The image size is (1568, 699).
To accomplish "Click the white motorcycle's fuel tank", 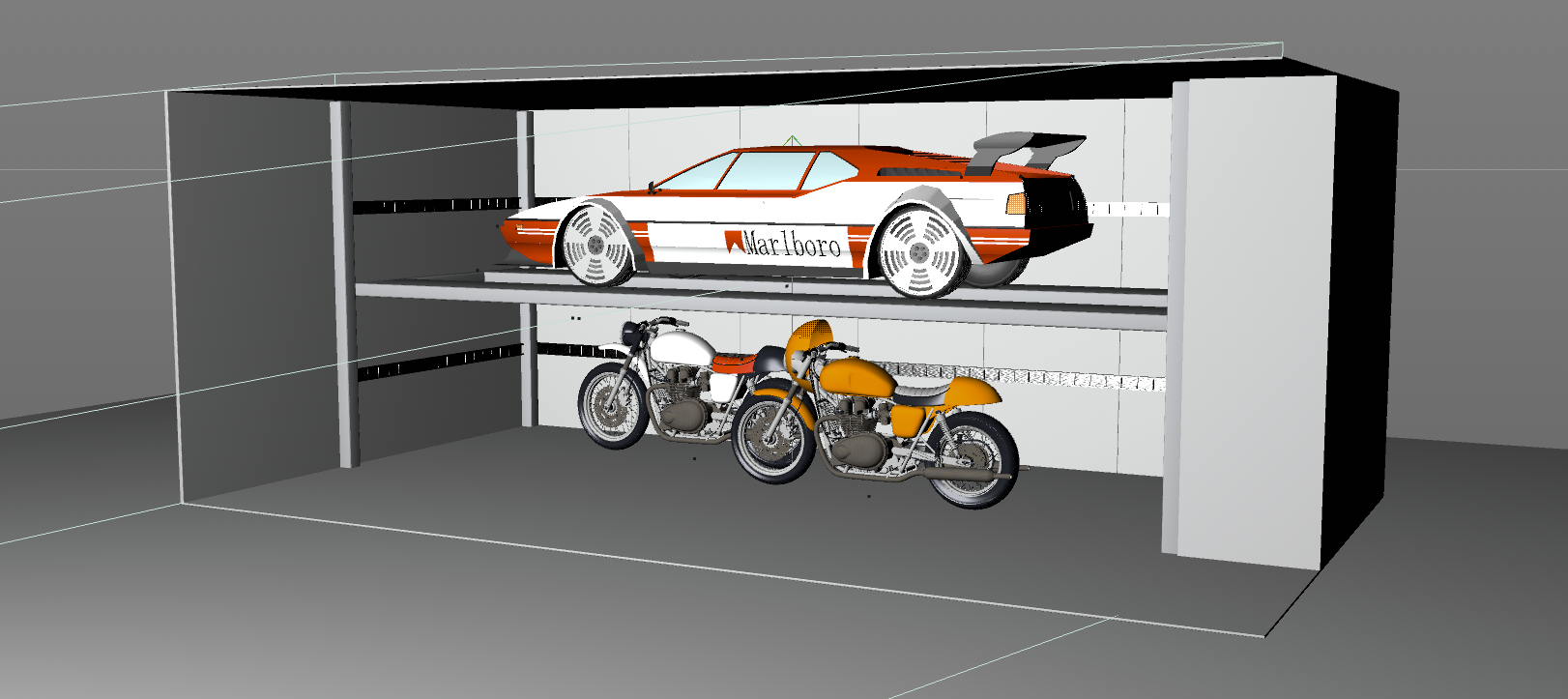I will click(684, 346).
